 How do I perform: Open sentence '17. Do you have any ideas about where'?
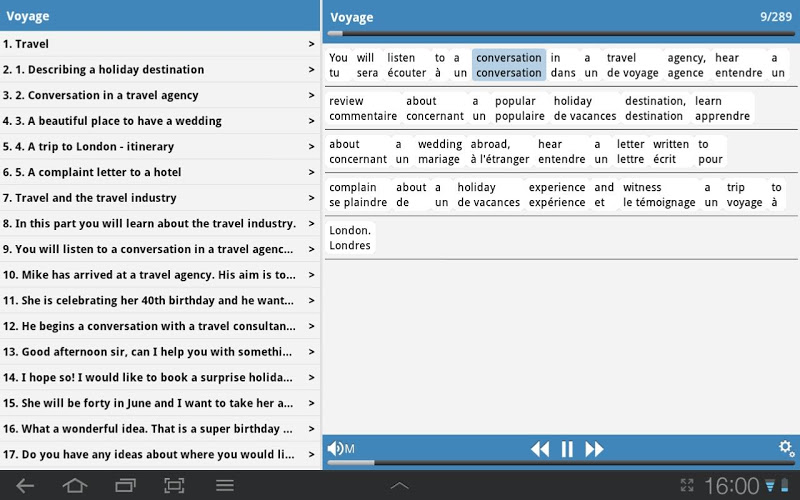[x=160, y=455]
